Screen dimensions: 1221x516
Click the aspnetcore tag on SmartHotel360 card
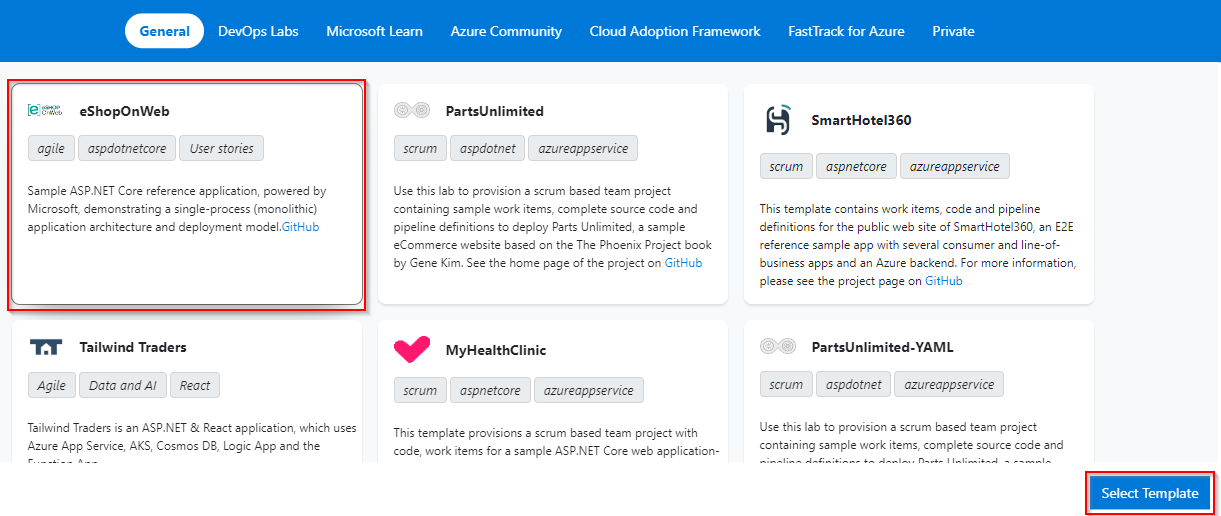(856, 166)
